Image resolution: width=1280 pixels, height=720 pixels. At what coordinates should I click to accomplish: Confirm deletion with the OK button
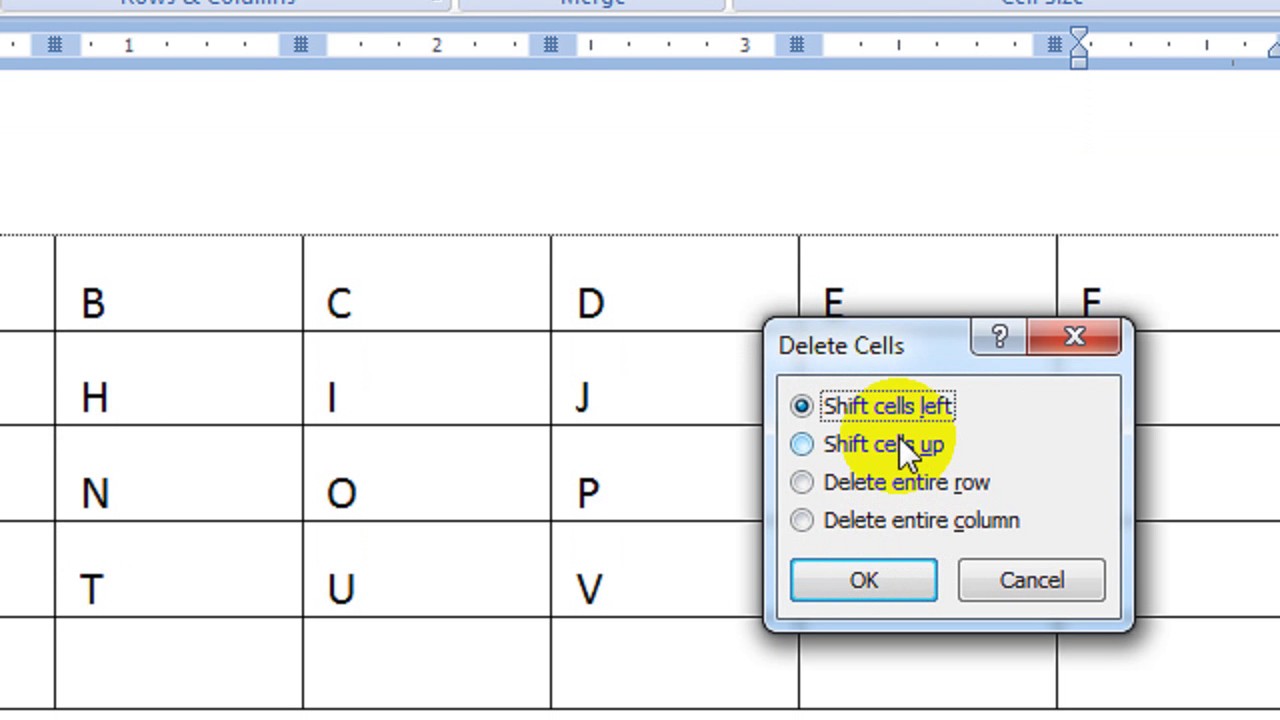click(864, 581)
